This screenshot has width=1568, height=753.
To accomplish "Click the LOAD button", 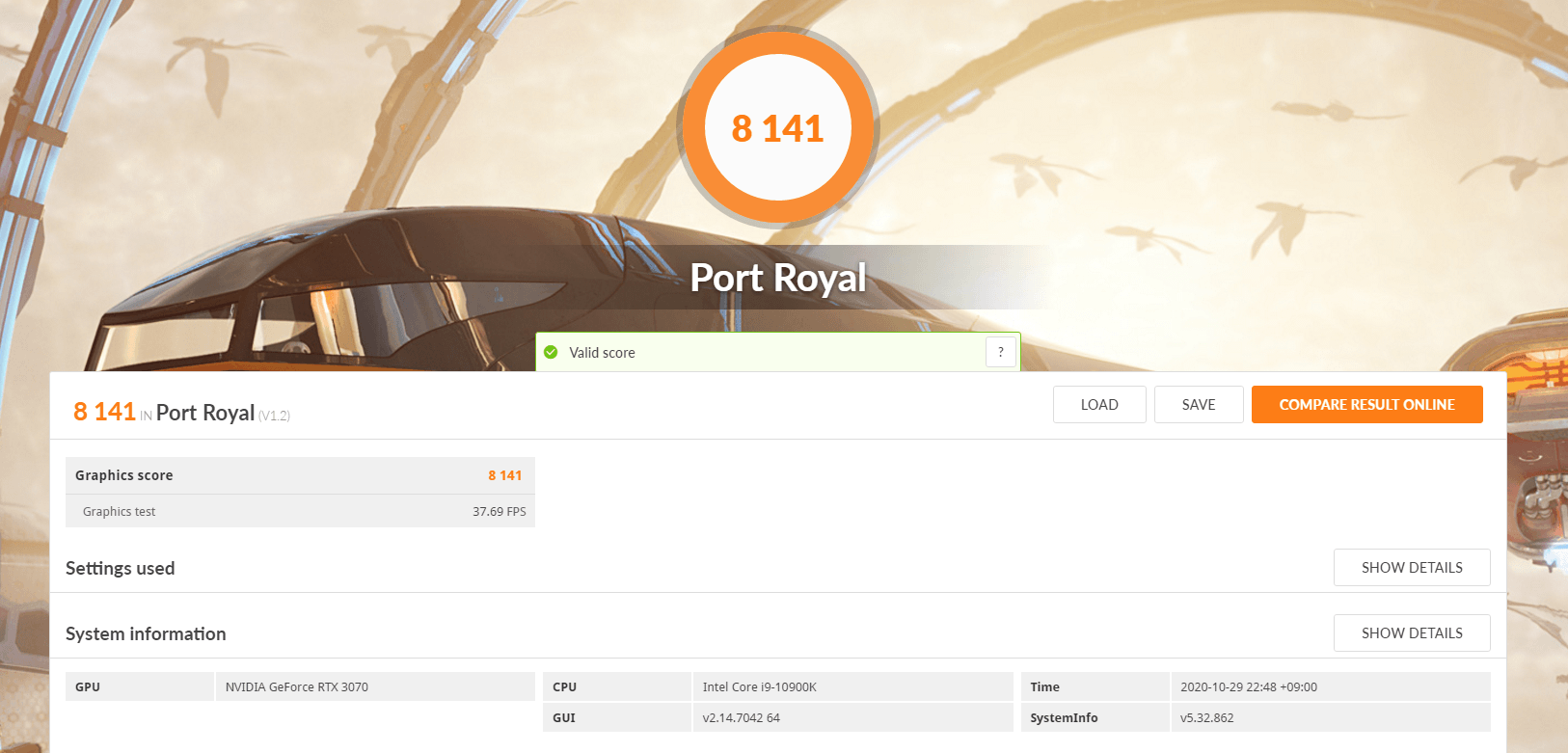I will tap(1099, 405).
